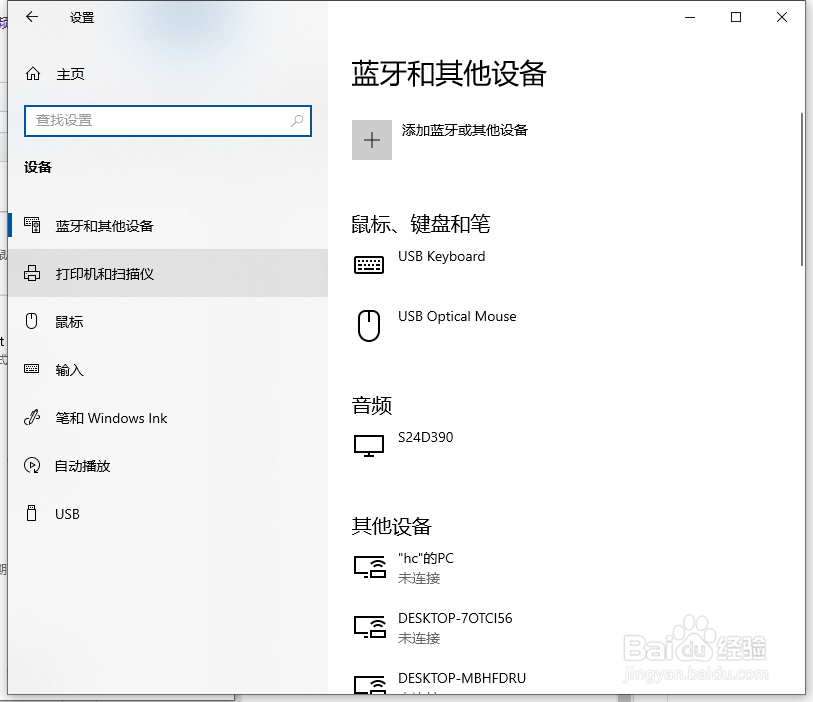Click the S24D390 monitor icon
Screen dimensions: 813x702
369,445
